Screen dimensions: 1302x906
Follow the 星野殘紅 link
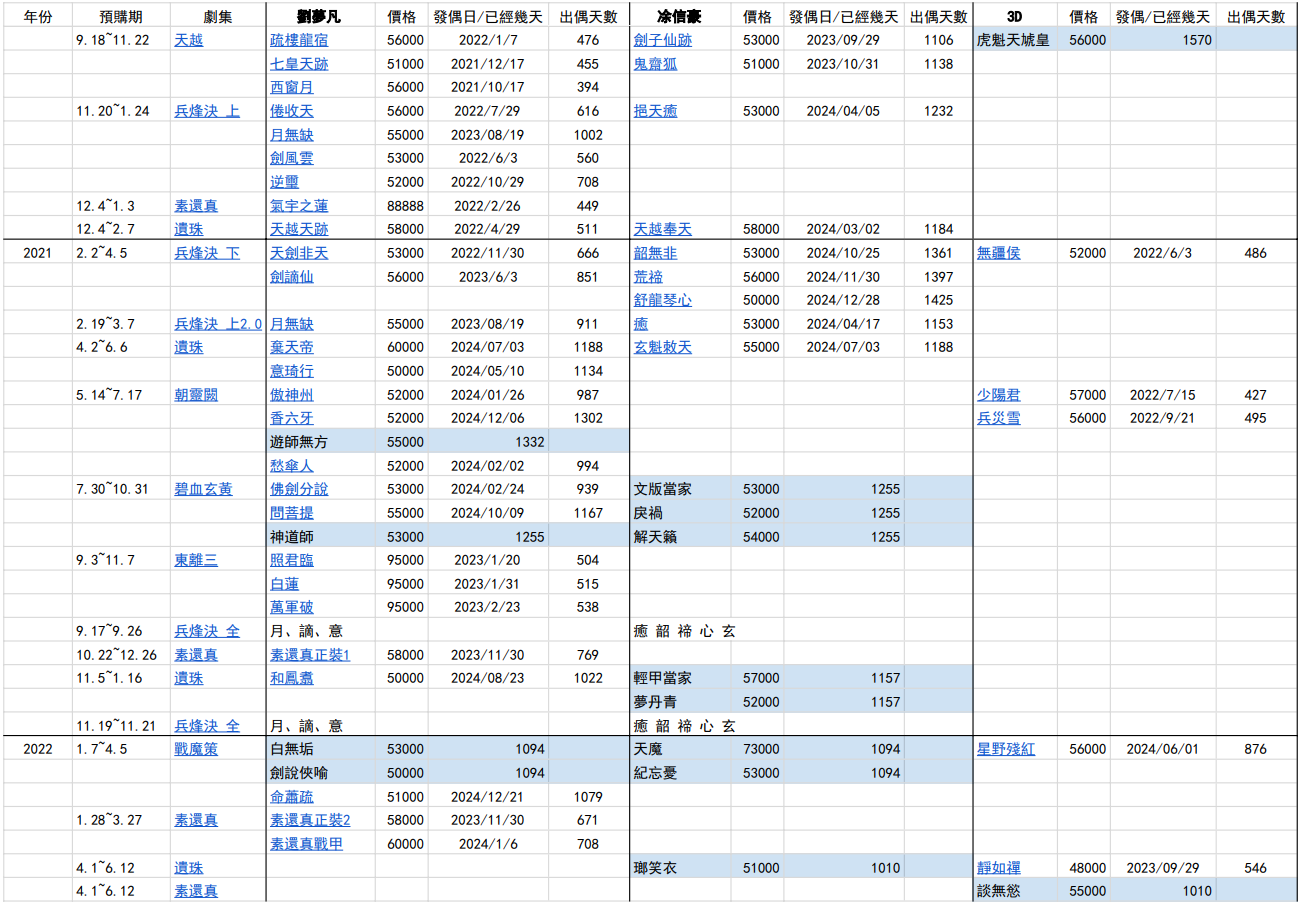click(x=1006, y=749)
